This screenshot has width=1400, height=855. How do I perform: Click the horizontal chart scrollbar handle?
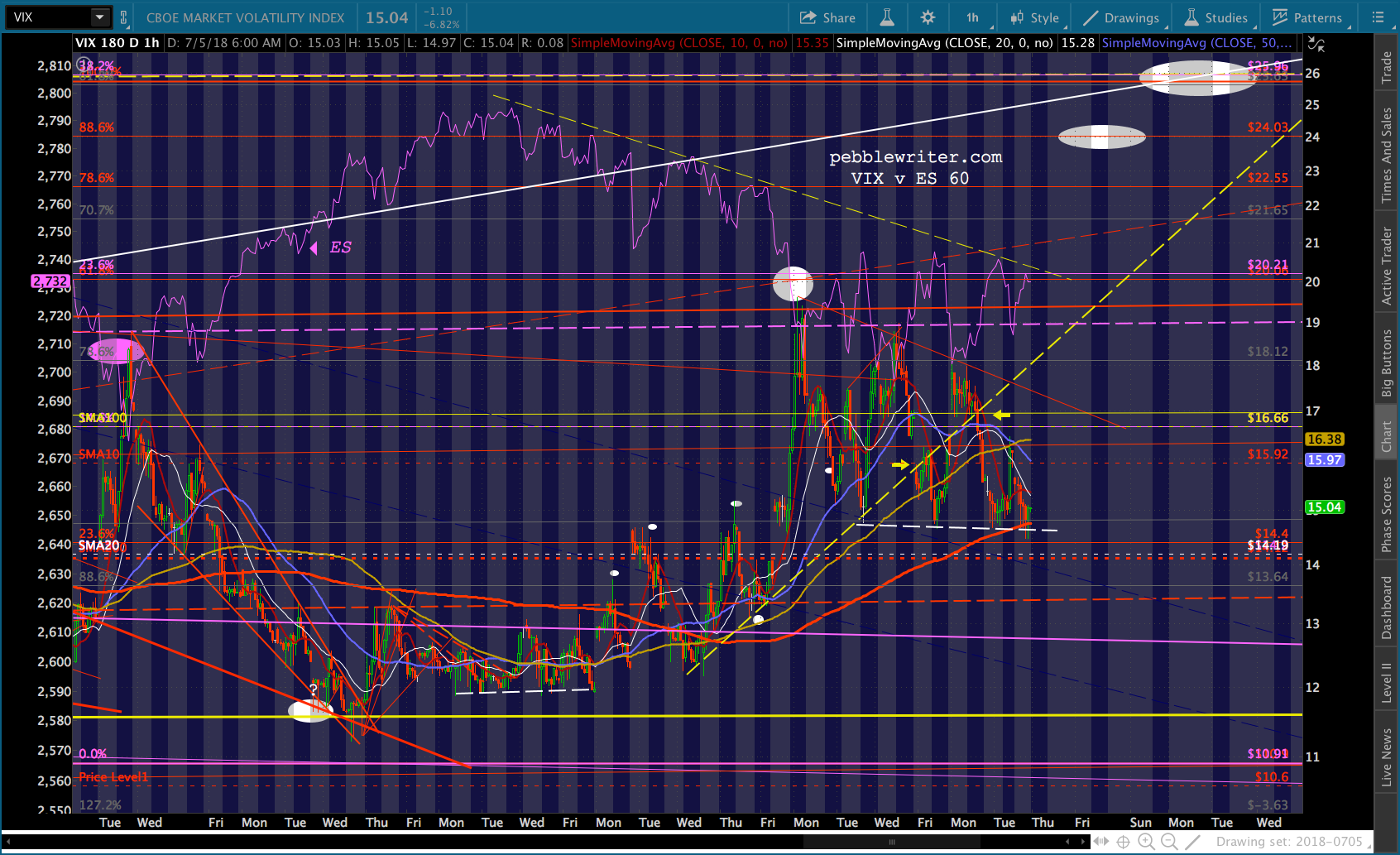point(891,842)
